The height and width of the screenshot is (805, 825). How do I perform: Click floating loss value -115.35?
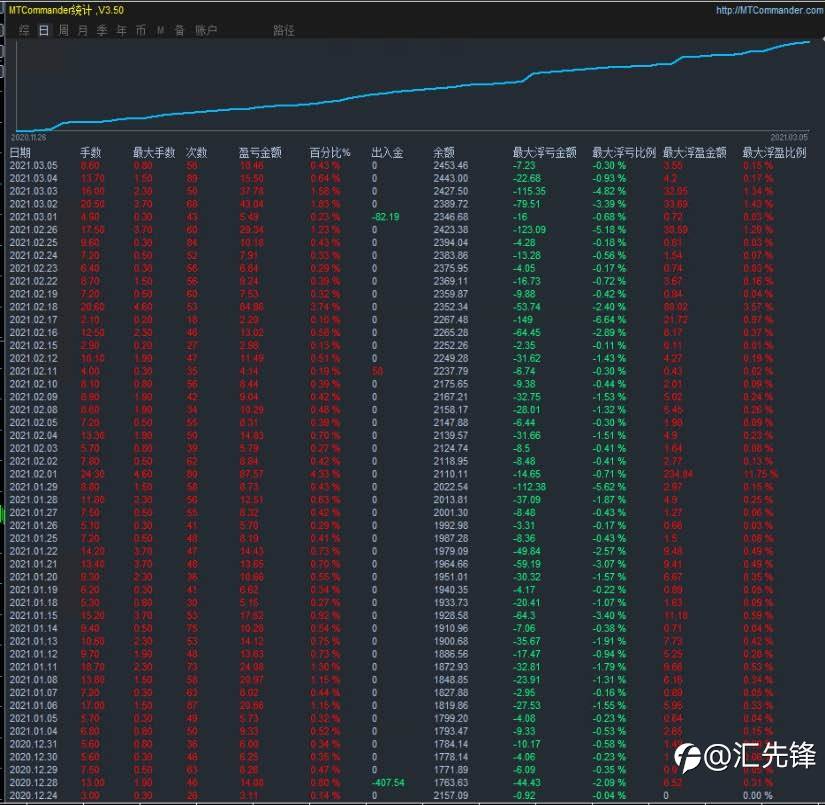529,191
